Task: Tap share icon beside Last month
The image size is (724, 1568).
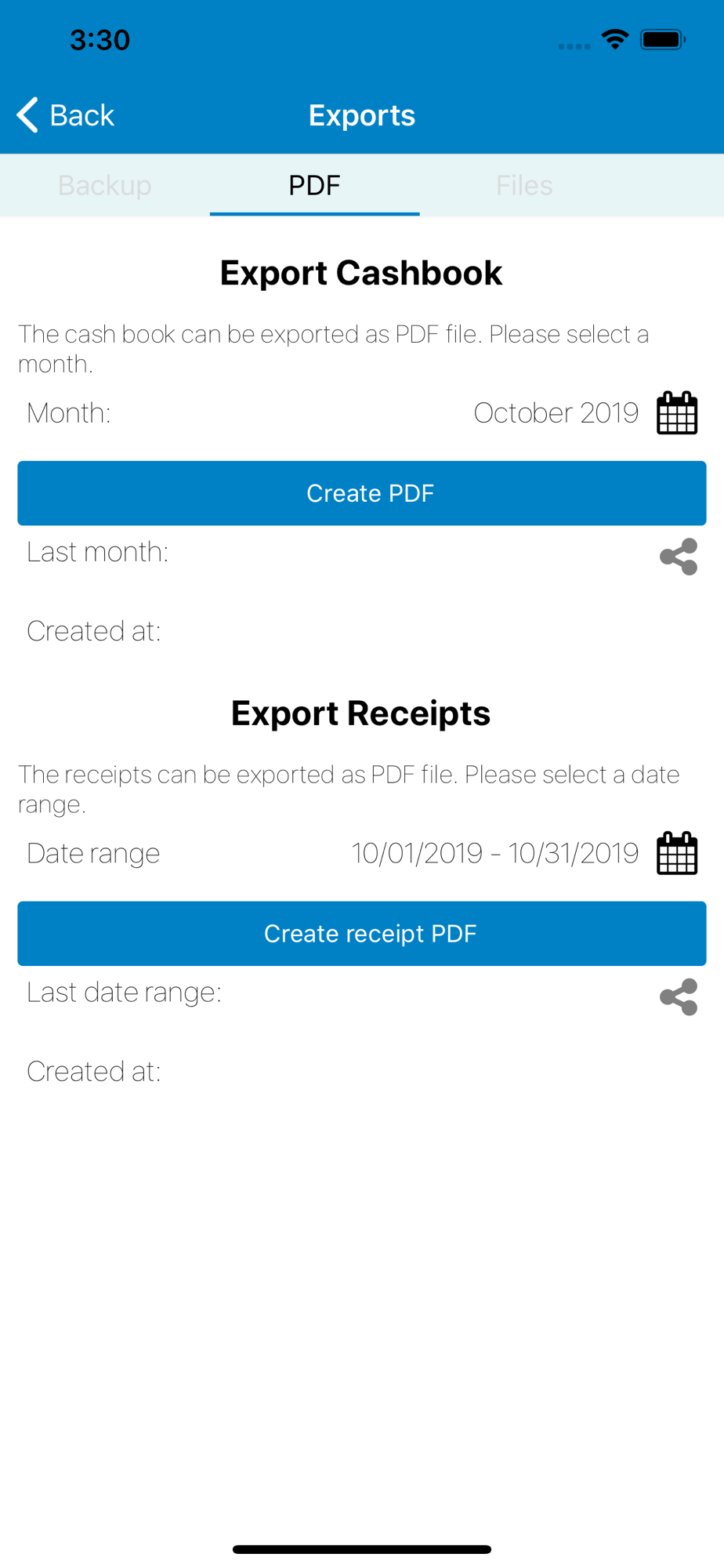Action: click(x=679, y=557)
